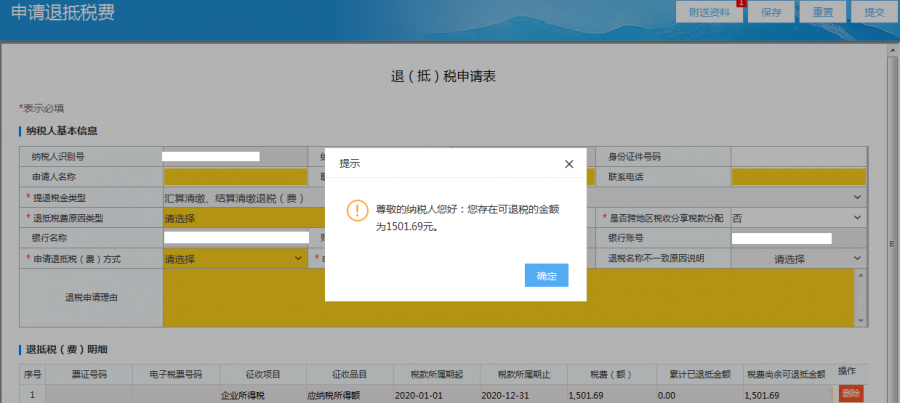
Task: Click the reason text area scroll-down arrow
Action: pyautogui.click(x=860, y=320)
